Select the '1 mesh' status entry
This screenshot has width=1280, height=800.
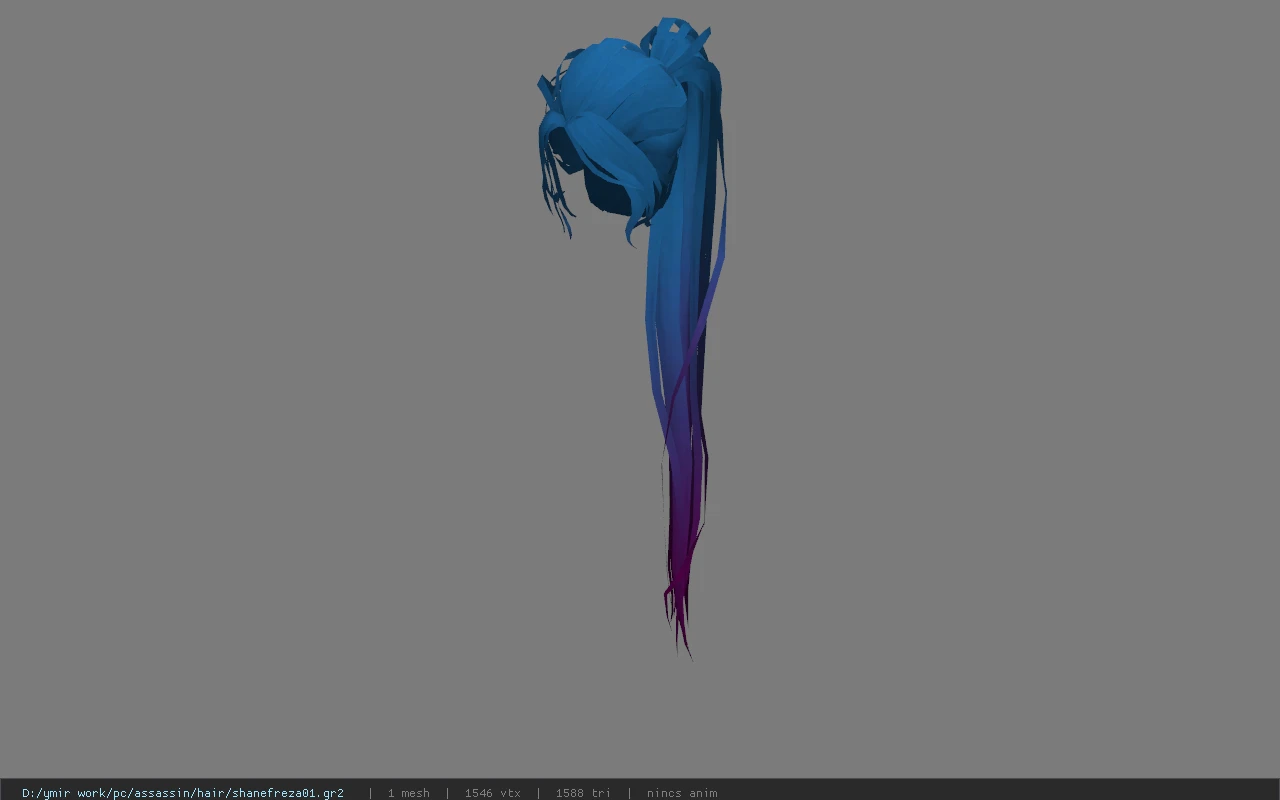[409, 793]
